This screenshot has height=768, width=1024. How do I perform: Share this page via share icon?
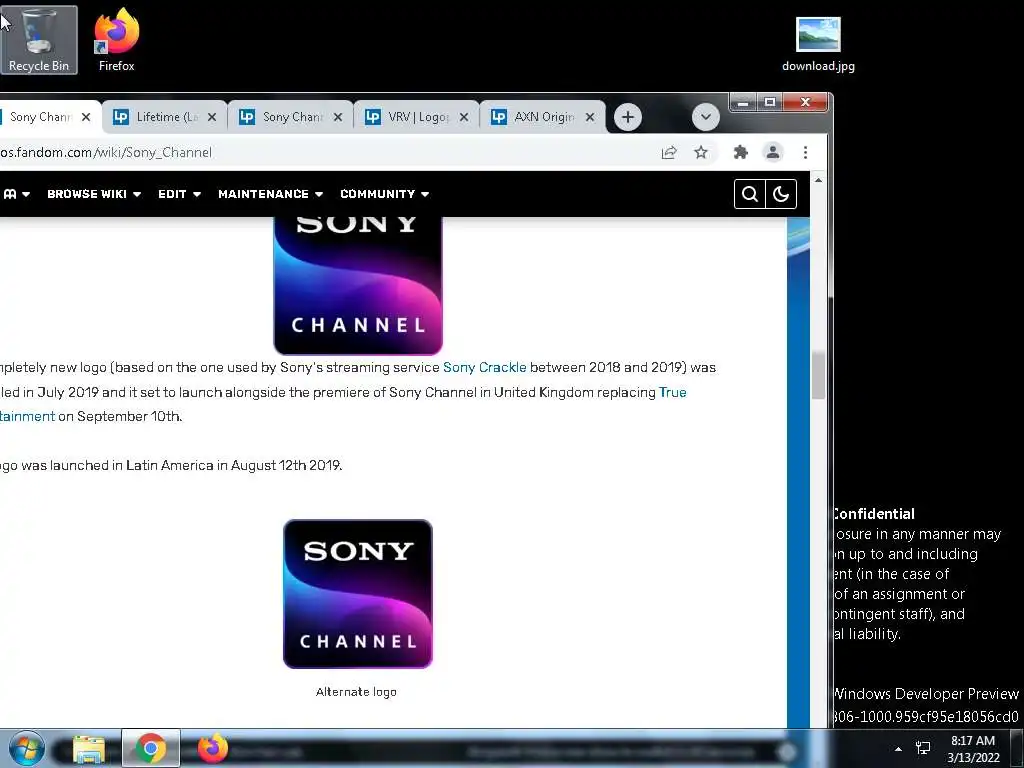pyautogui.click(x=669, y=153)
